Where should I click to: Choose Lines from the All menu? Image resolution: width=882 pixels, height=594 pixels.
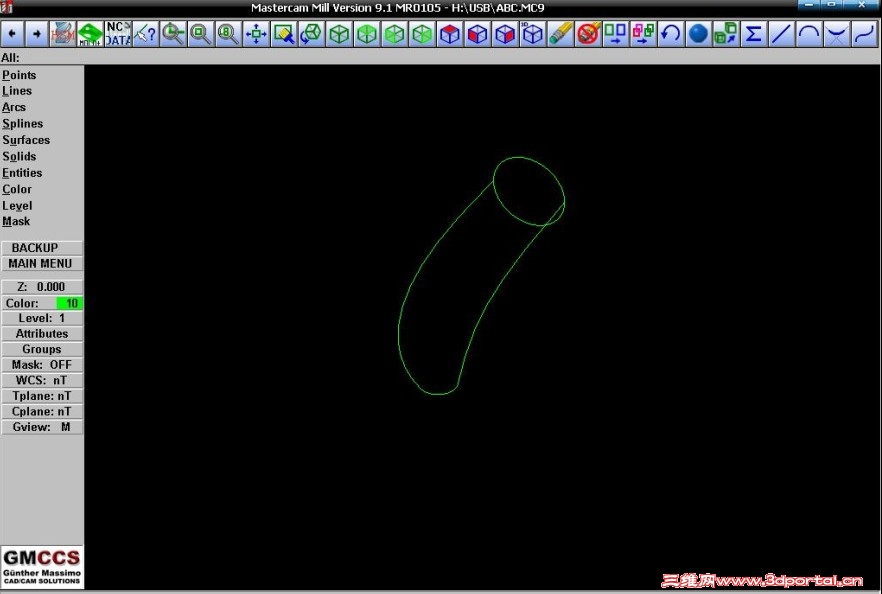(17, 91)
